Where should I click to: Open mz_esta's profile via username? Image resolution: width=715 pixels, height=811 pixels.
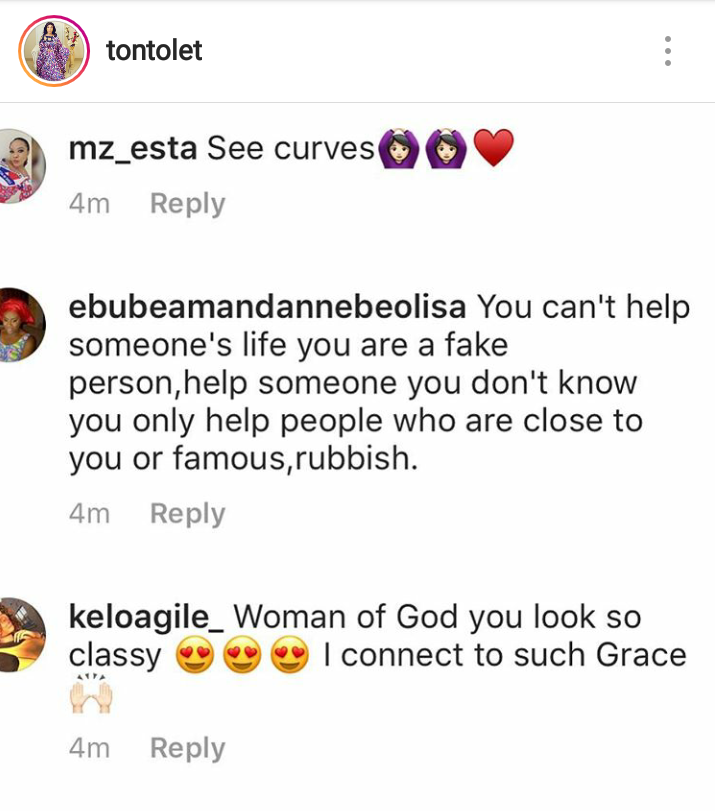[133, 150]
